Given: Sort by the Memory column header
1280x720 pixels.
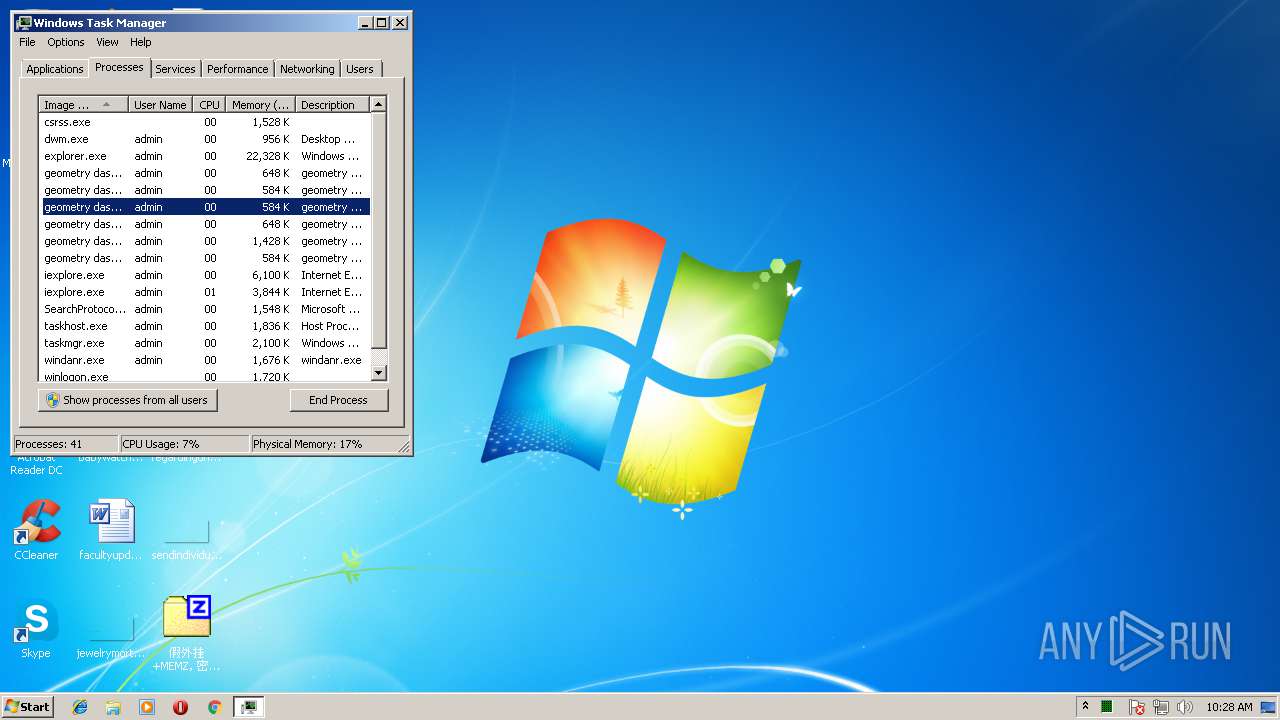Looking at the screenshot, I should tap(260, 104).
